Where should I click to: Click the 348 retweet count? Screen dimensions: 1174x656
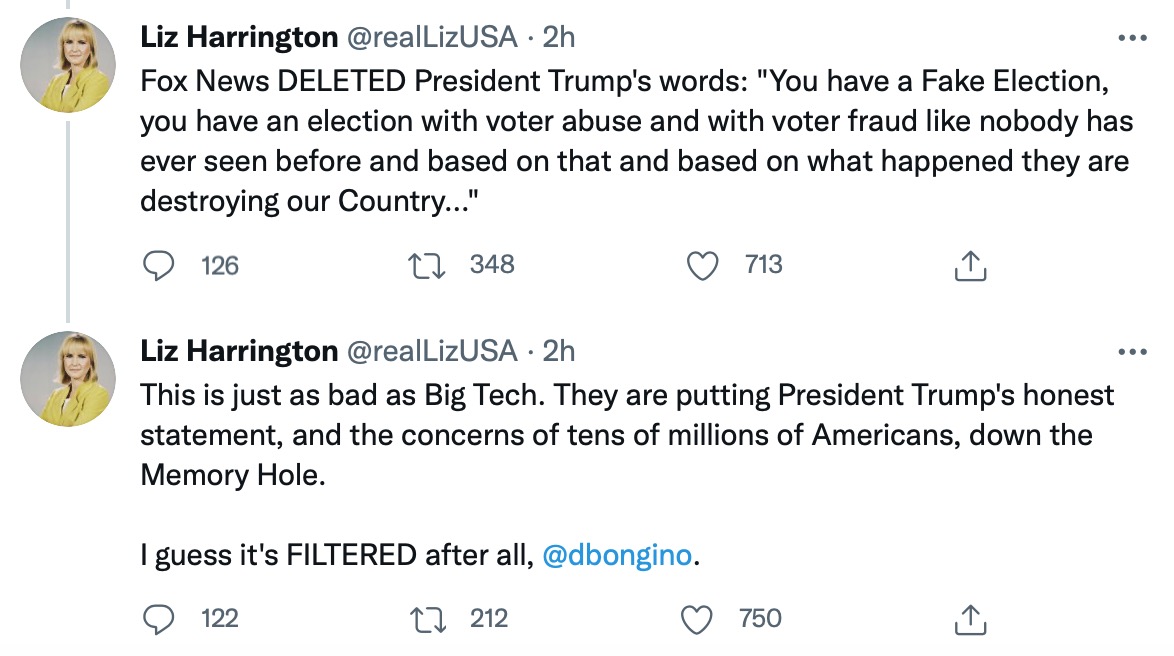[492, 265]
